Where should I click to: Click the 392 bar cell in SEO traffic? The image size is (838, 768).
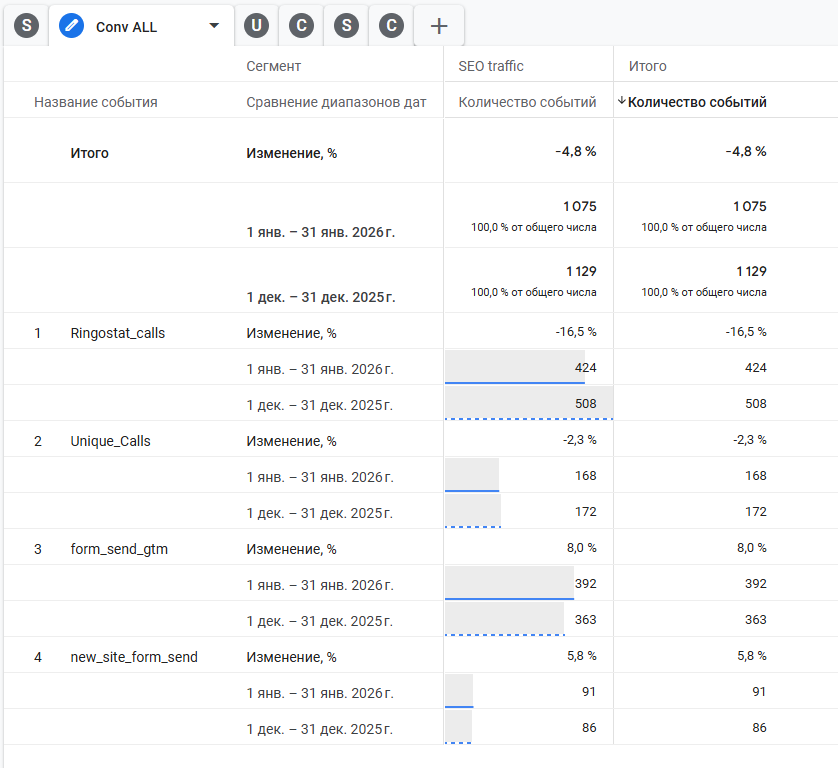tap(529, 583)
